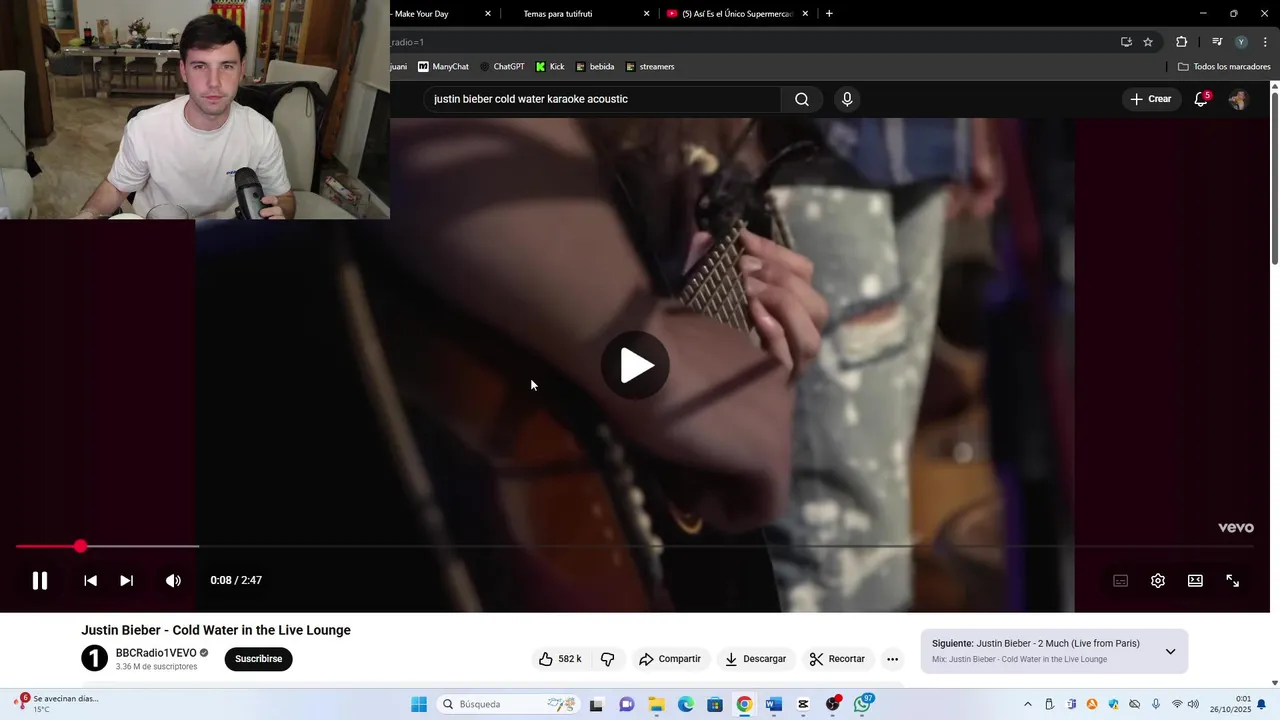Open the ManyChat bookmark
Viewport: 1280px width, 720px height.
pyautogui.click(x=443, y=67)
